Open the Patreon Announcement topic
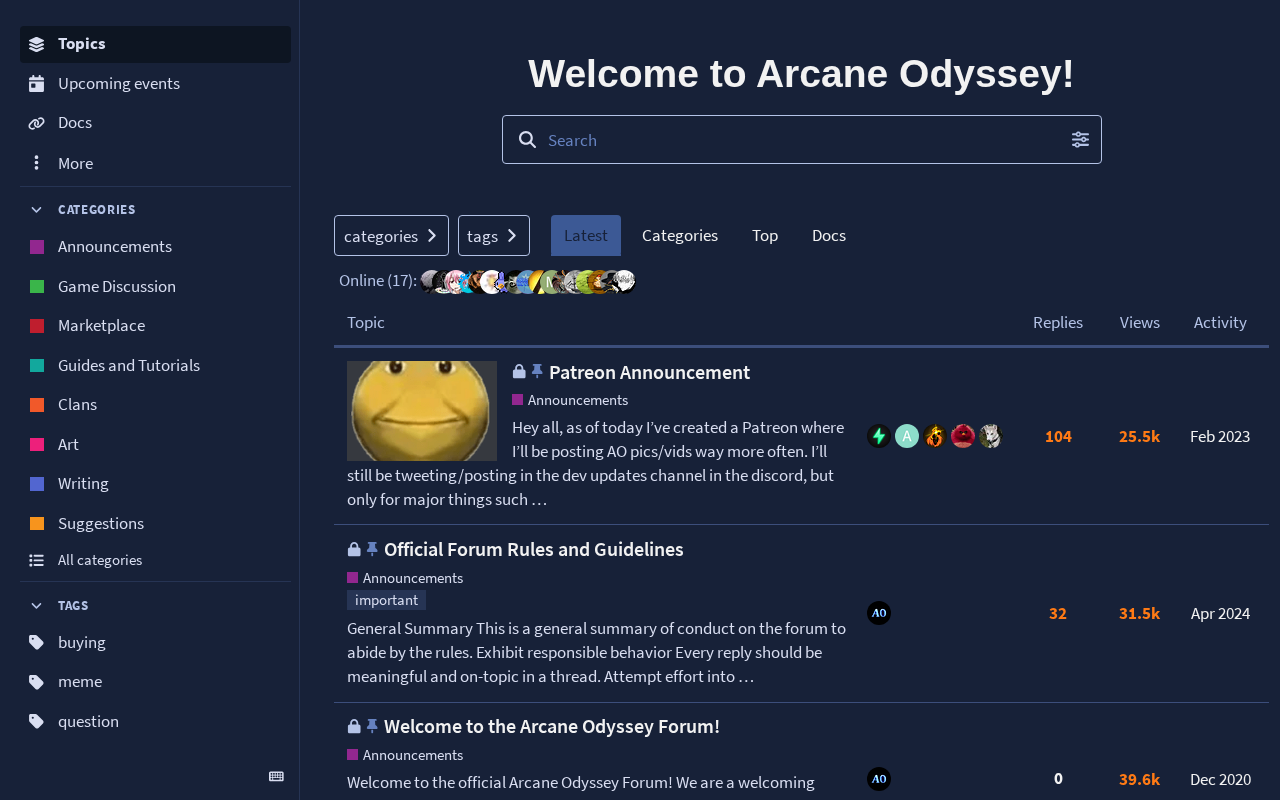 [x=649, y=372]
